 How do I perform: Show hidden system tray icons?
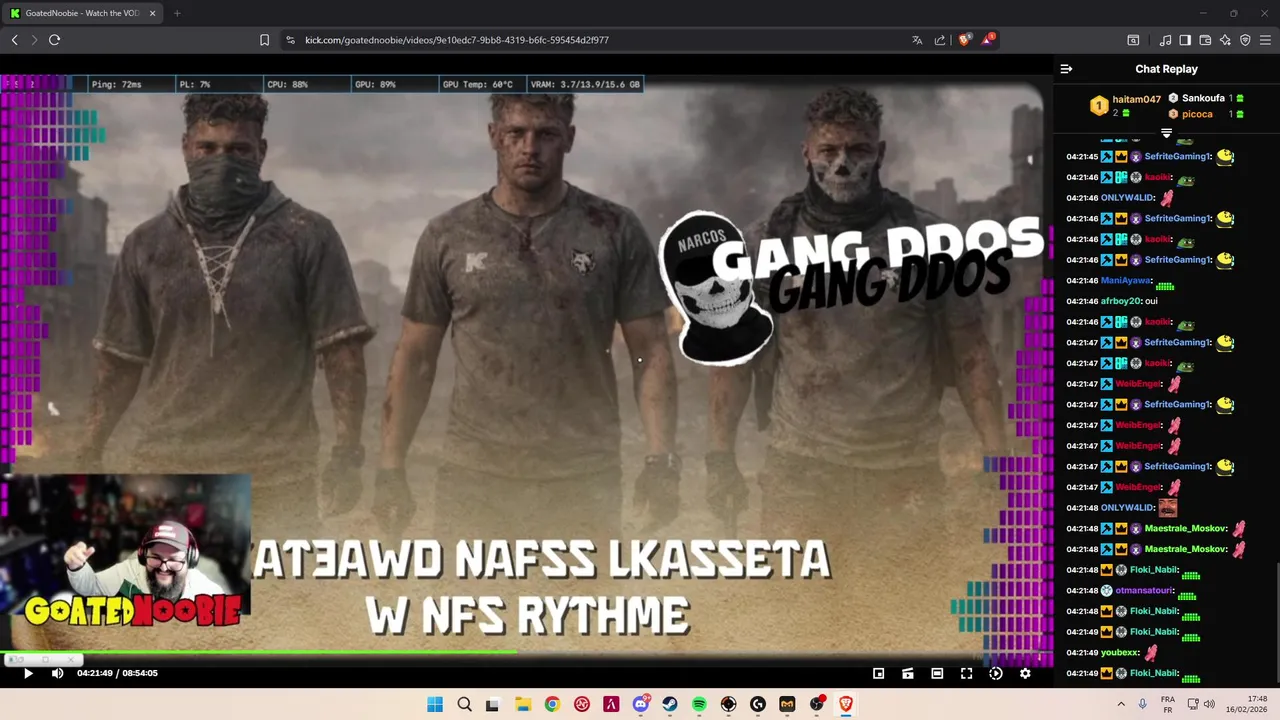(1120, 704)
